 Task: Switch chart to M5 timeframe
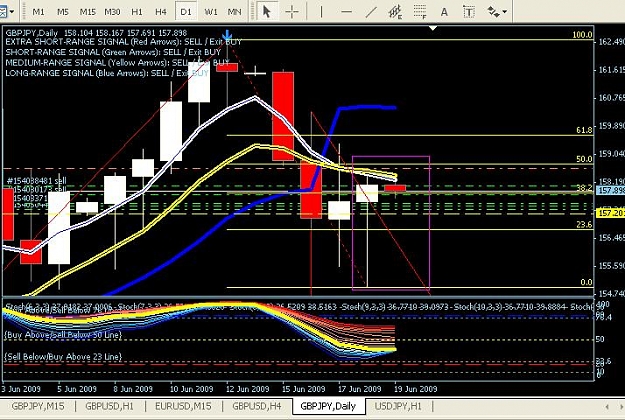(63, 12)
